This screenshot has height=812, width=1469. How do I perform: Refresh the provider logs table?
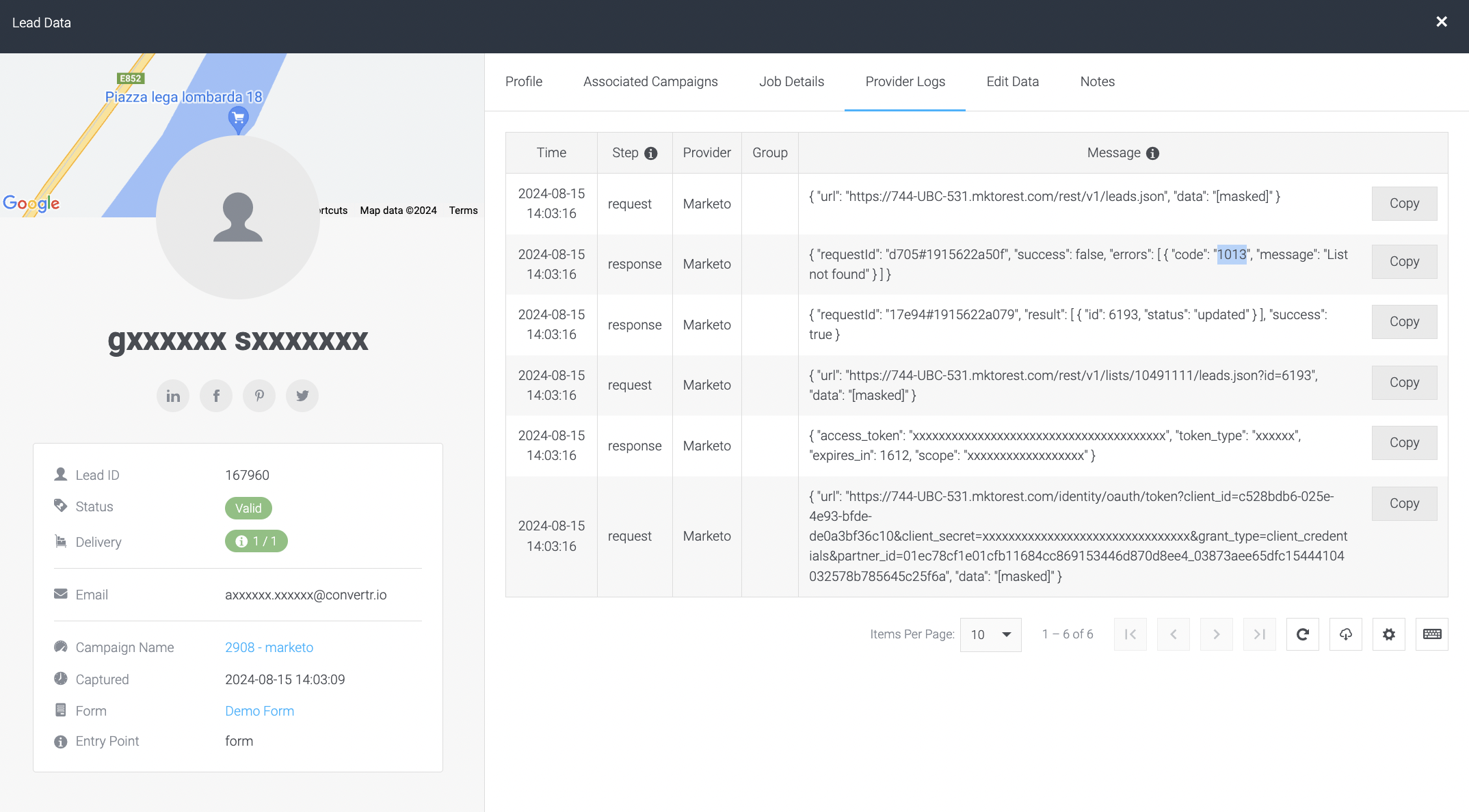click(x=1303, y=634)
